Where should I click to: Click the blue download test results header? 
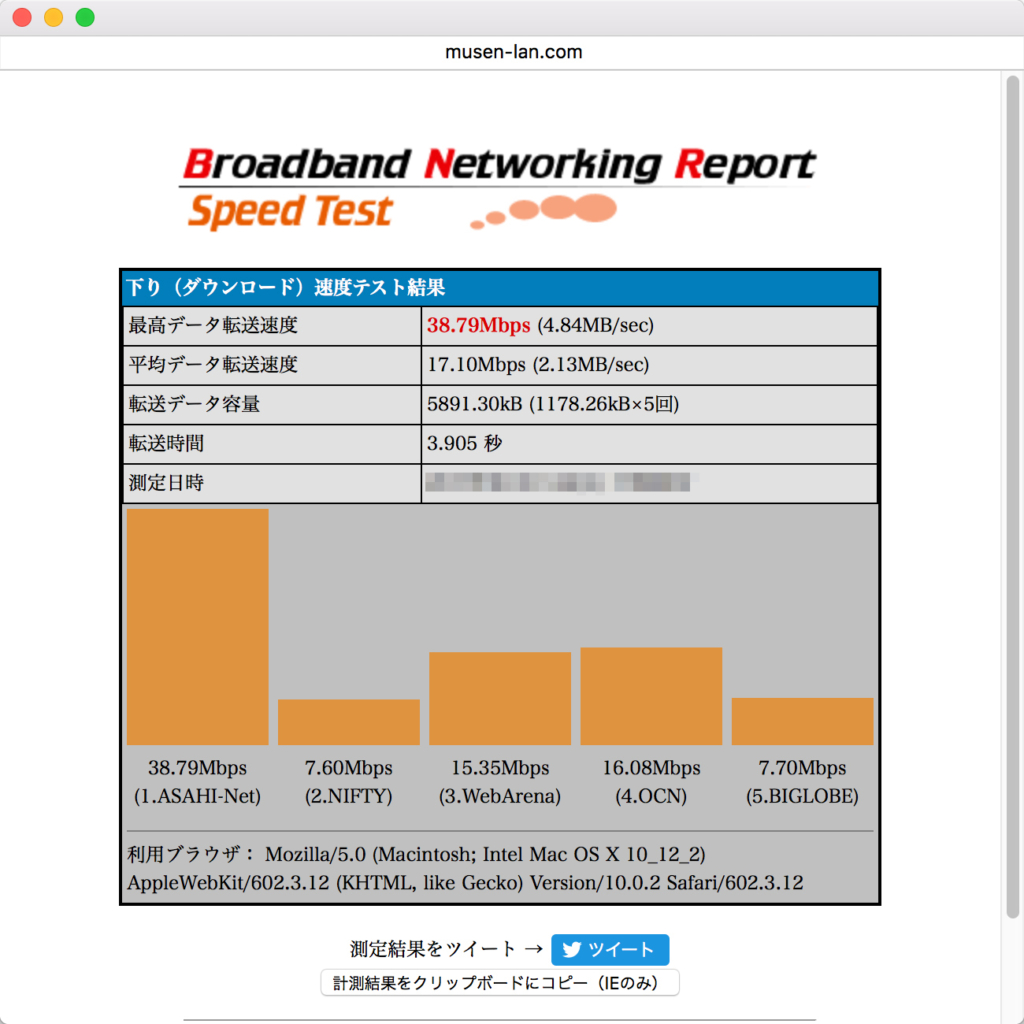500,287
